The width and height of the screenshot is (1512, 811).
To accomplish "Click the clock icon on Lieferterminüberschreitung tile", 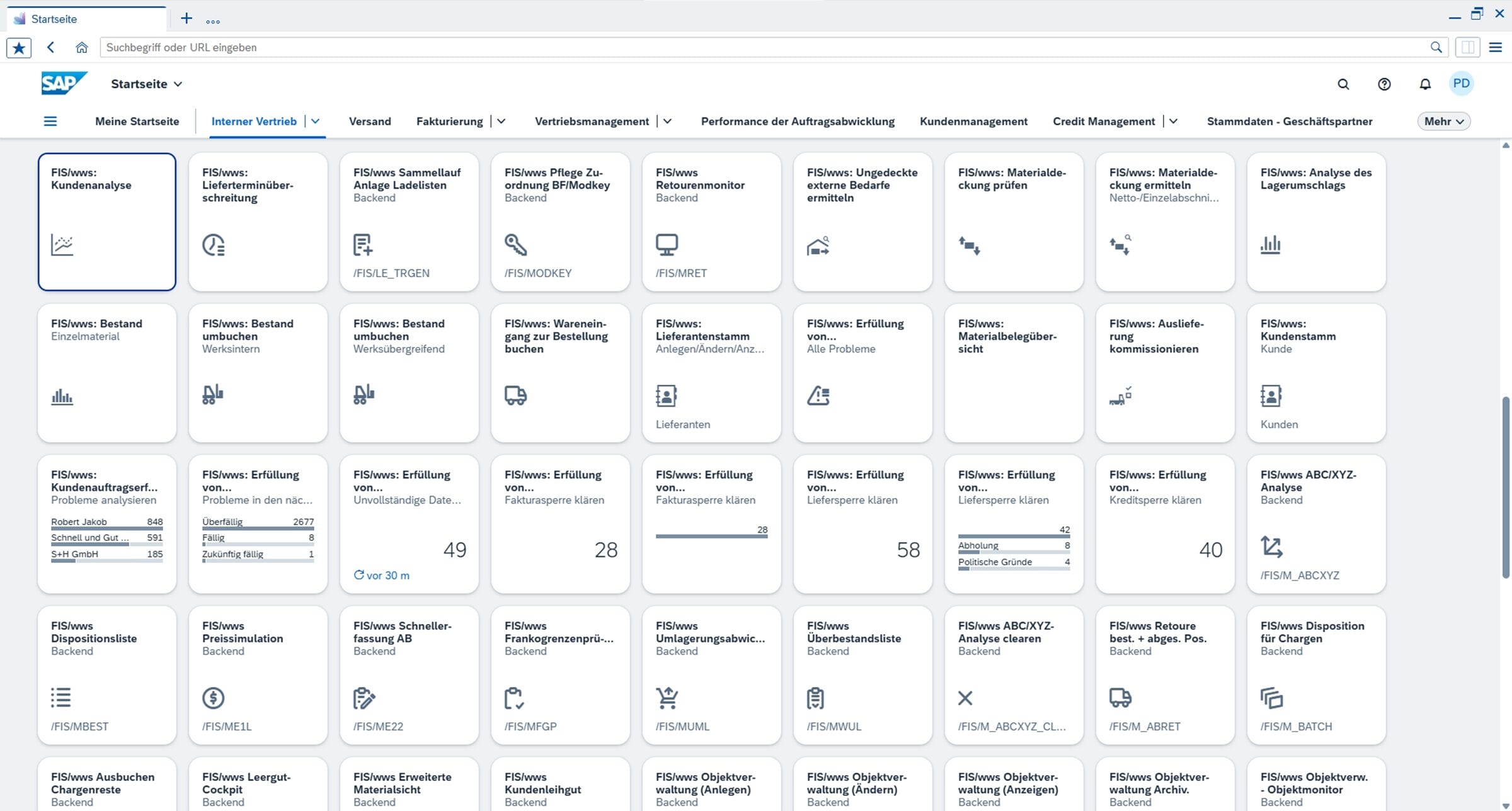I will [214, 244].
